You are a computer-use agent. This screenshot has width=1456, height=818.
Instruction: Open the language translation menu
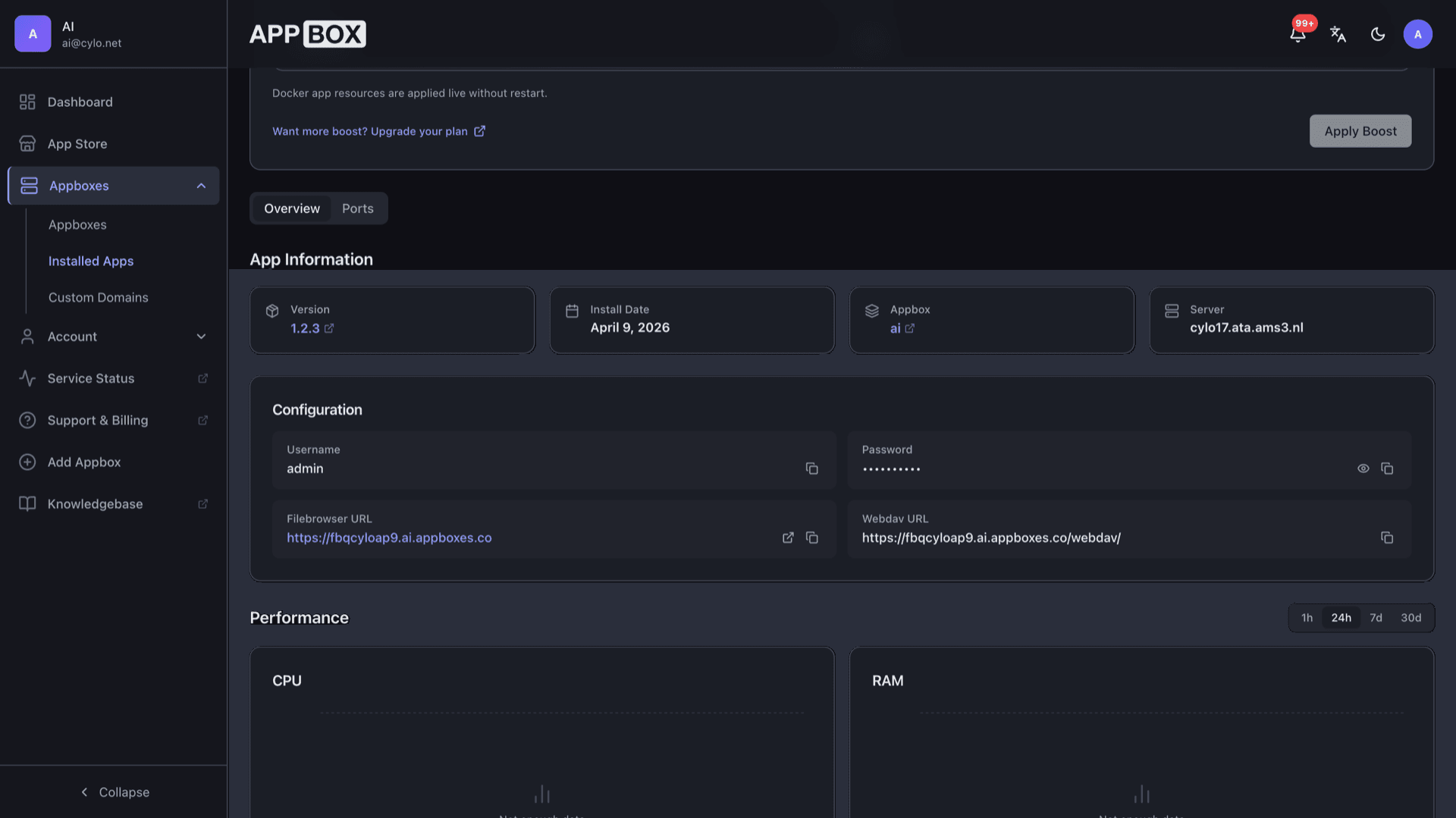click(x=1338, y=34)
